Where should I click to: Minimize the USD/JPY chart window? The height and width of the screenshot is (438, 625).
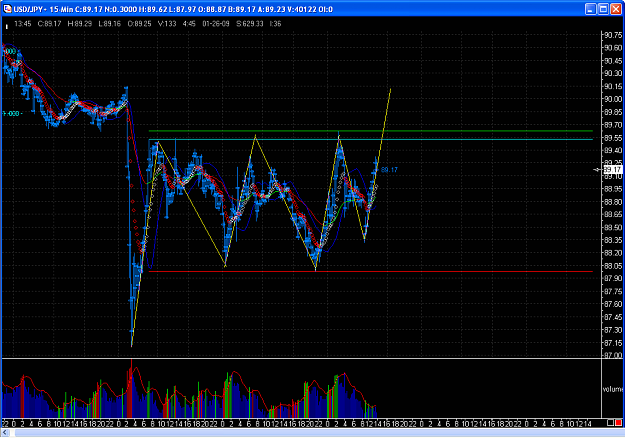coord(590,9)
